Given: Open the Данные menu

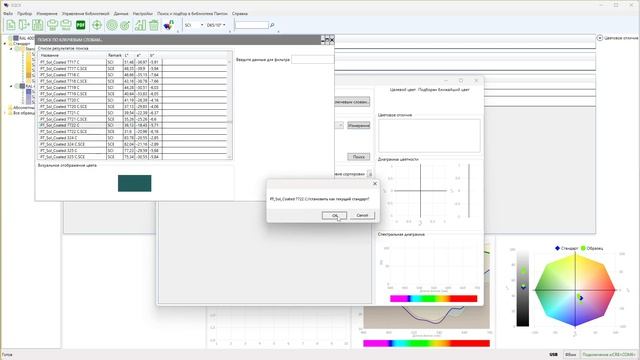Looking at the screenshot, I should click(x=121, y=13).
